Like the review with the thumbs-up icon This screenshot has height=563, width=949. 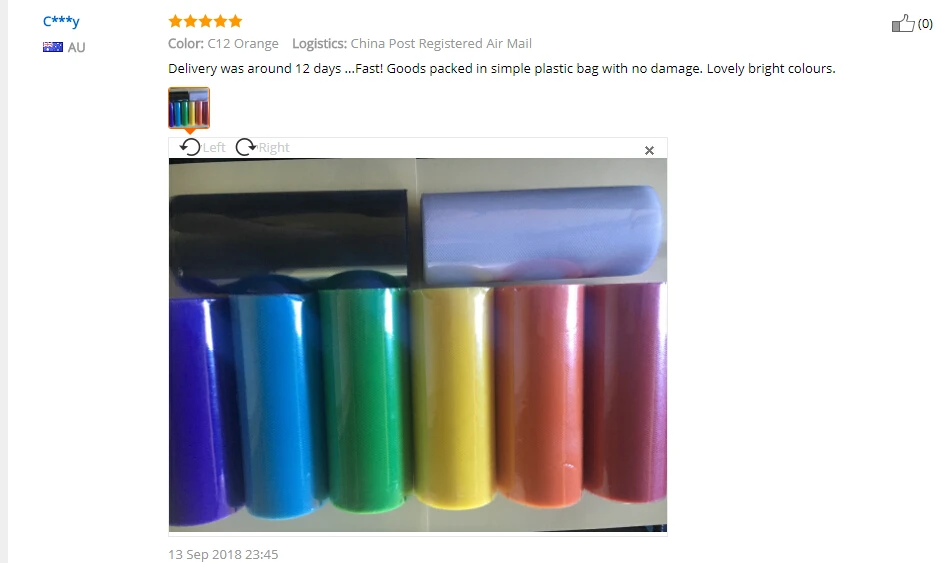pyautogui.click(x=903, y=24)
